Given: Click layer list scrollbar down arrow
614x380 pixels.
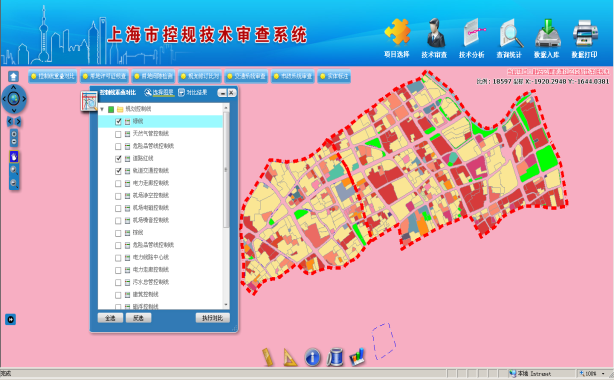Looking at the screenshot, I should [226, 305].
